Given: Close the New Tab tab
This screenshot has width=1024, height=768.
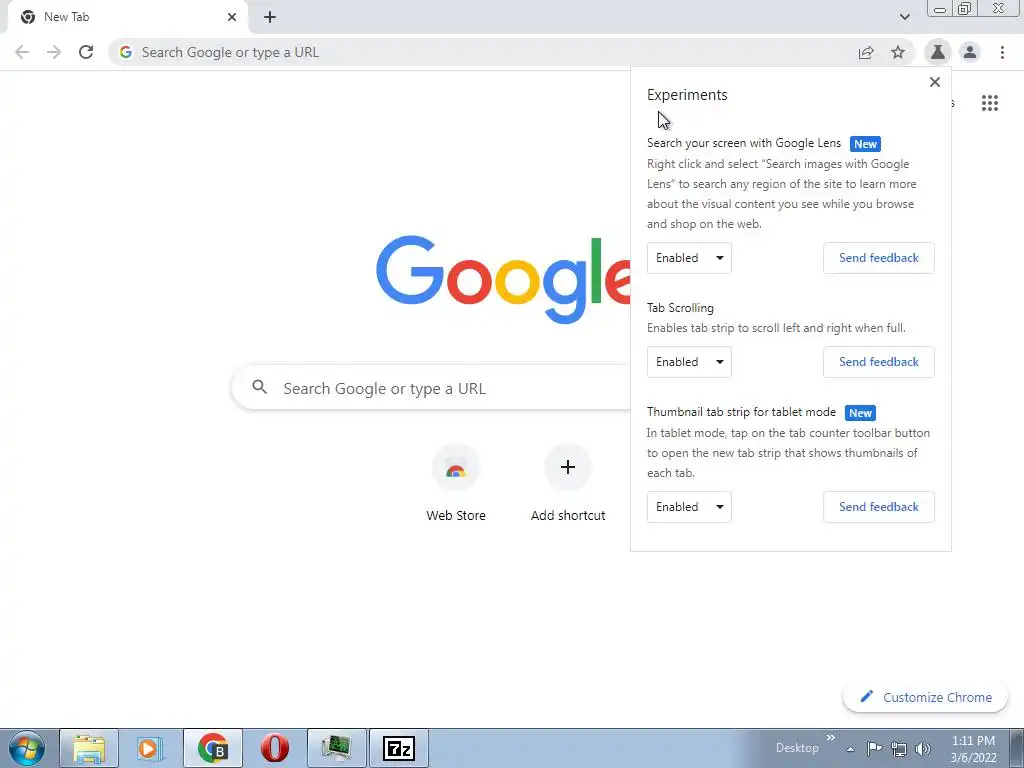Looking at the screenshot, I should coord(232,17).
